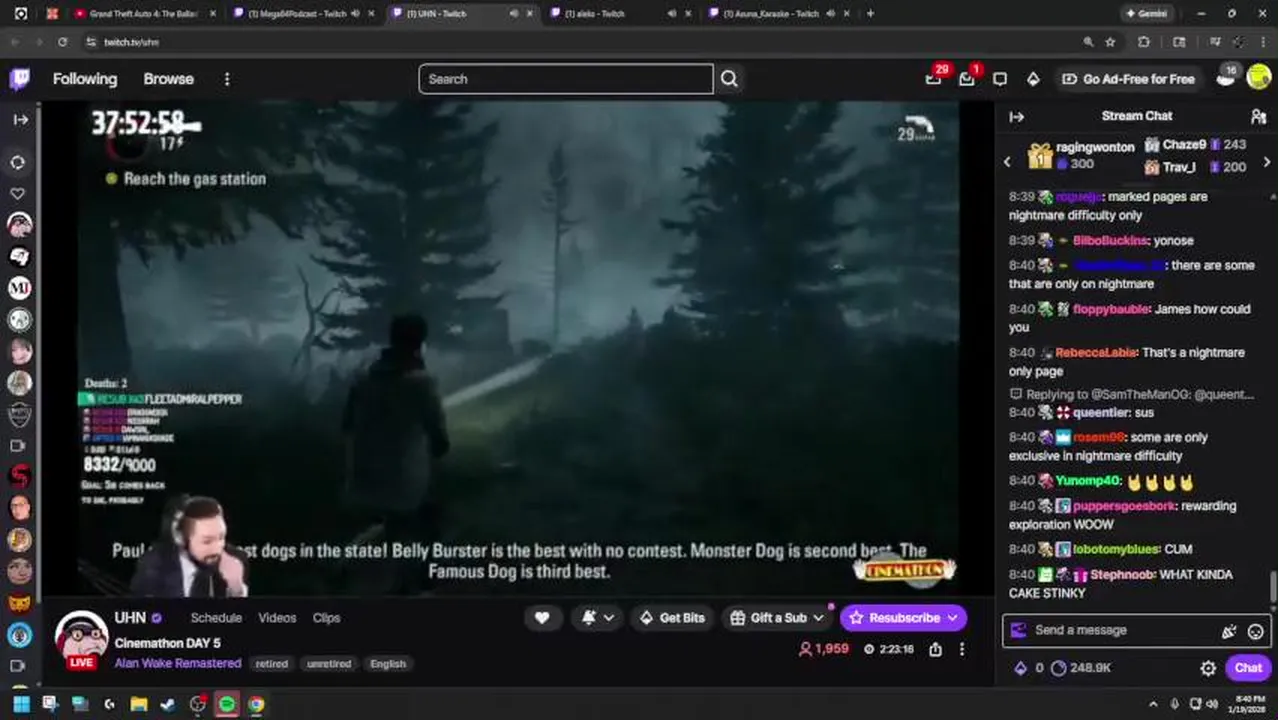This screenshot has width=1278, height=720.
Task: Click the Get Bits button
Action: (672, 618)
